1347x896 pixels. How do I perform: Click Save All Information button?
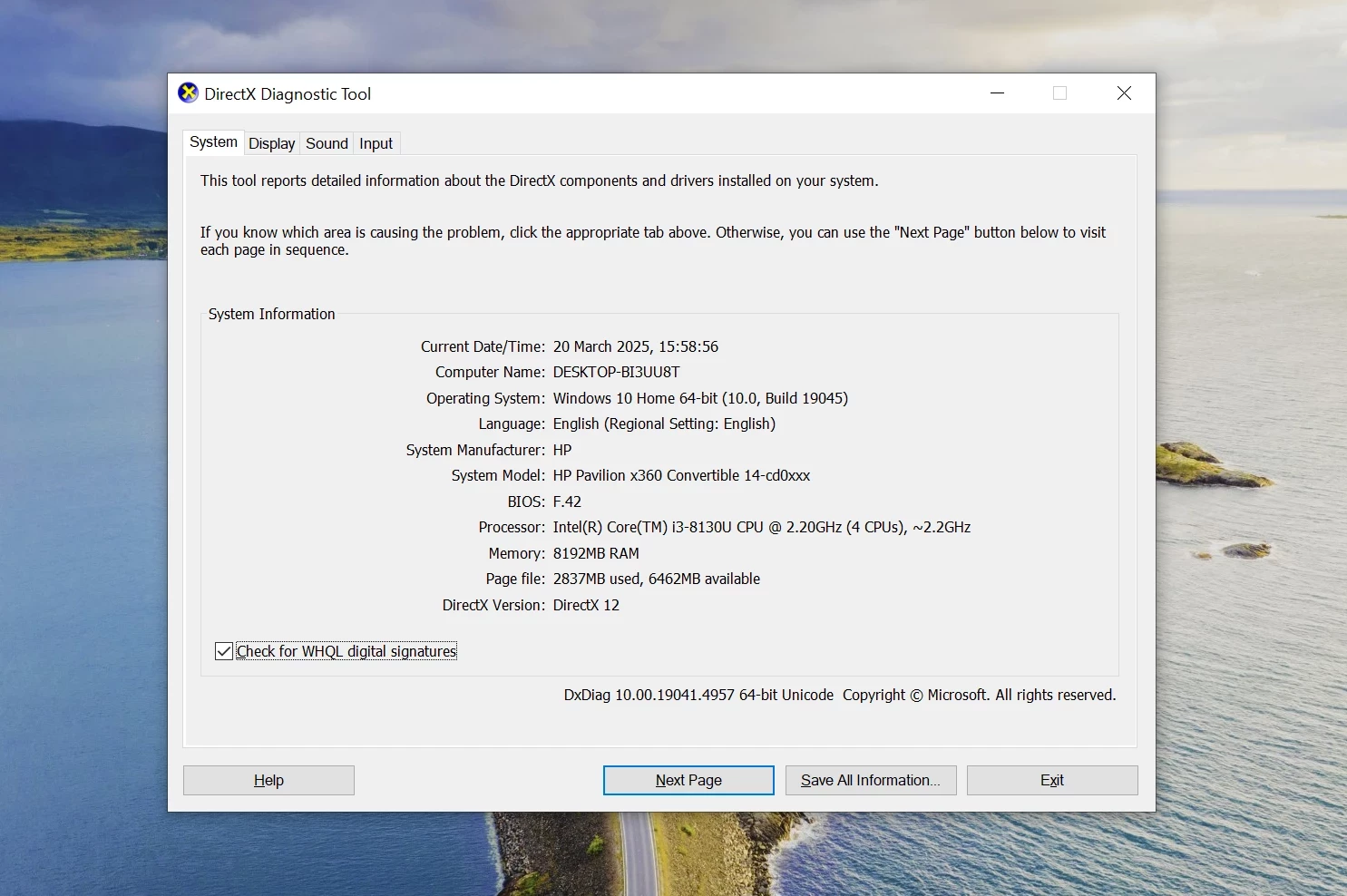870,780
